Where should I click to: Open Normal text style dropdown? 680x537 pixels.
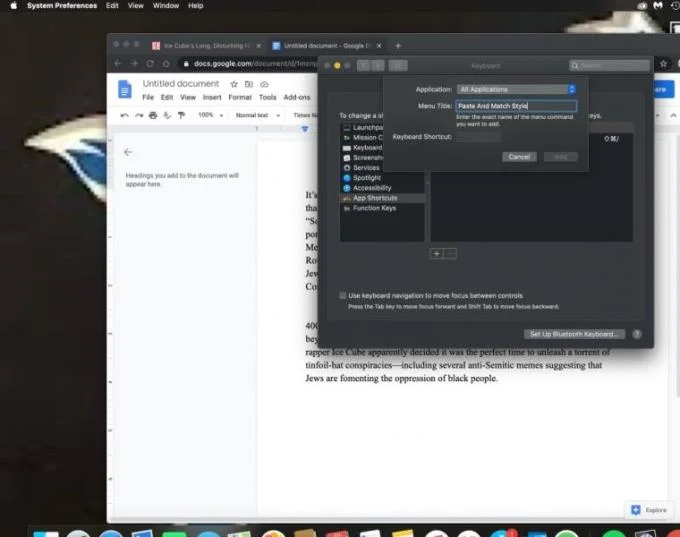click(258, 115)
